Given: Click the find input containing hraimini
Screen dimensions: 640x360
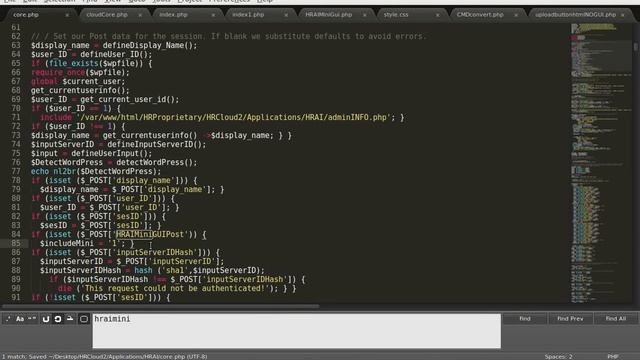Looking at the screenshot, I should coord(297,331).
